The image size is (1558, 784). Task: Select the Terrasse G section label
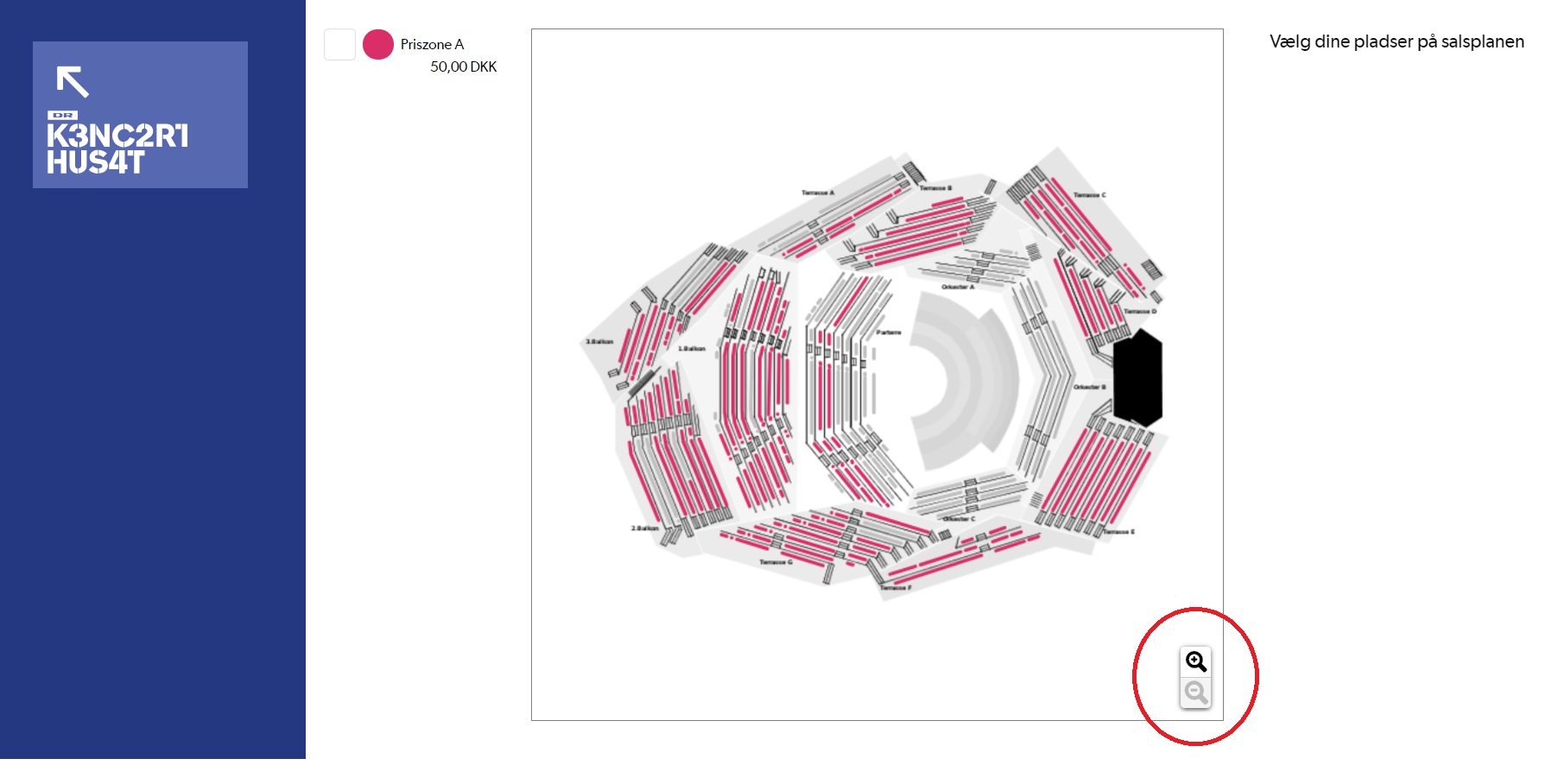776,562
